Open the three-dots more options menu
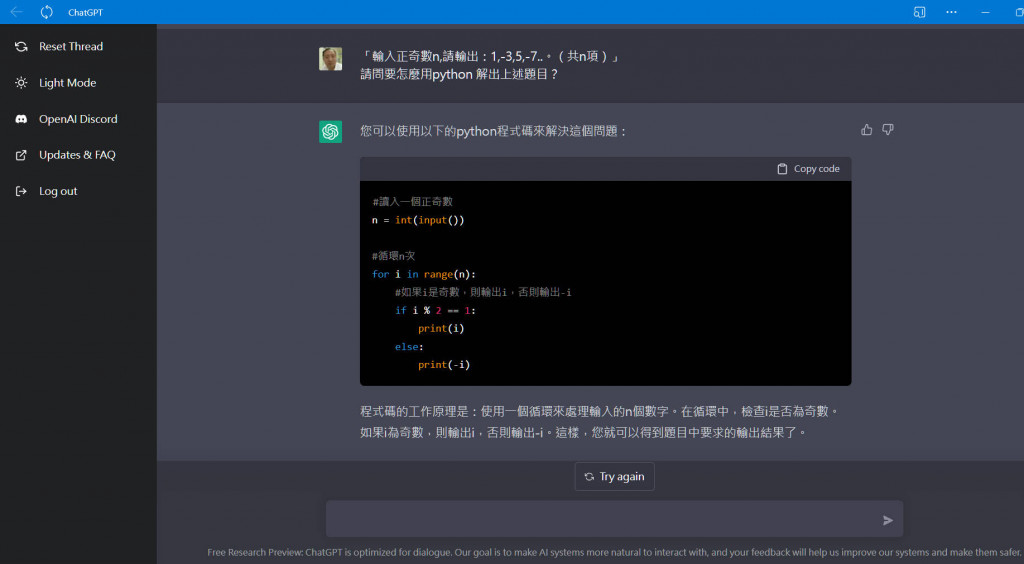1024x564 pixels. [952, 12]
